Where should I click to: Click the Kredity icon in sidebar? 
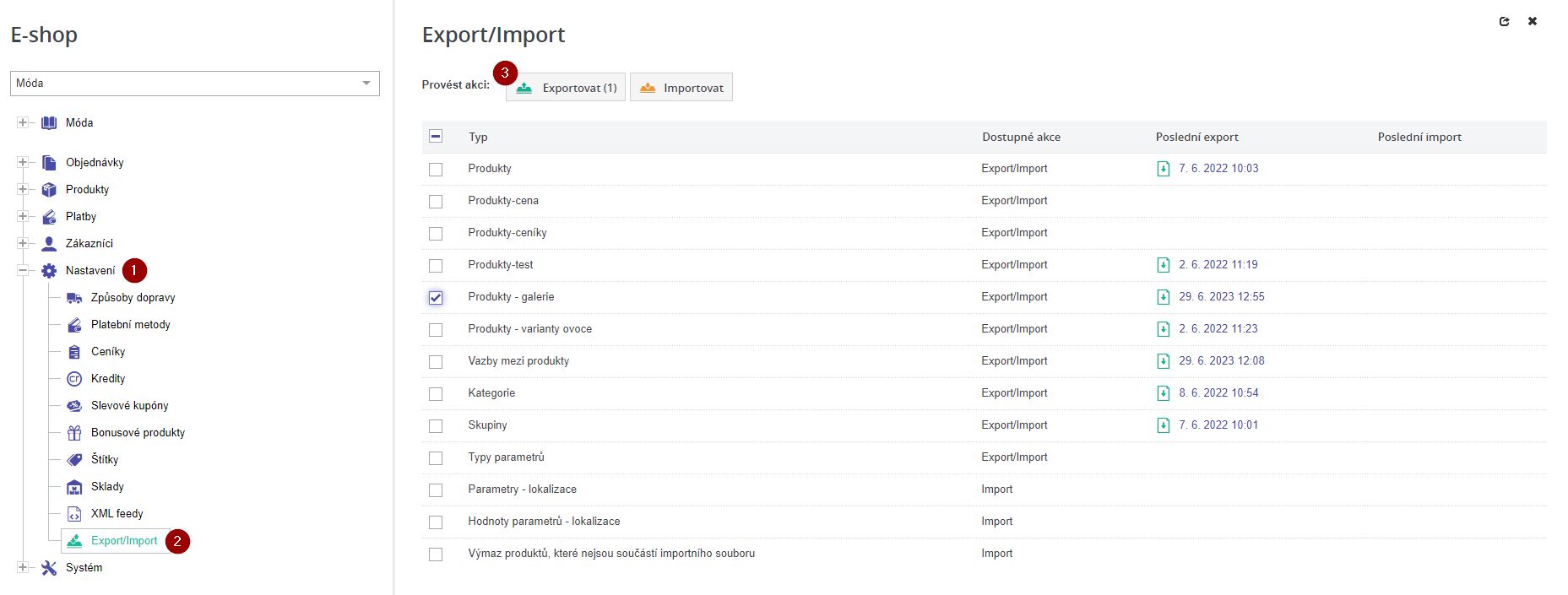click(x=74, y=378)
